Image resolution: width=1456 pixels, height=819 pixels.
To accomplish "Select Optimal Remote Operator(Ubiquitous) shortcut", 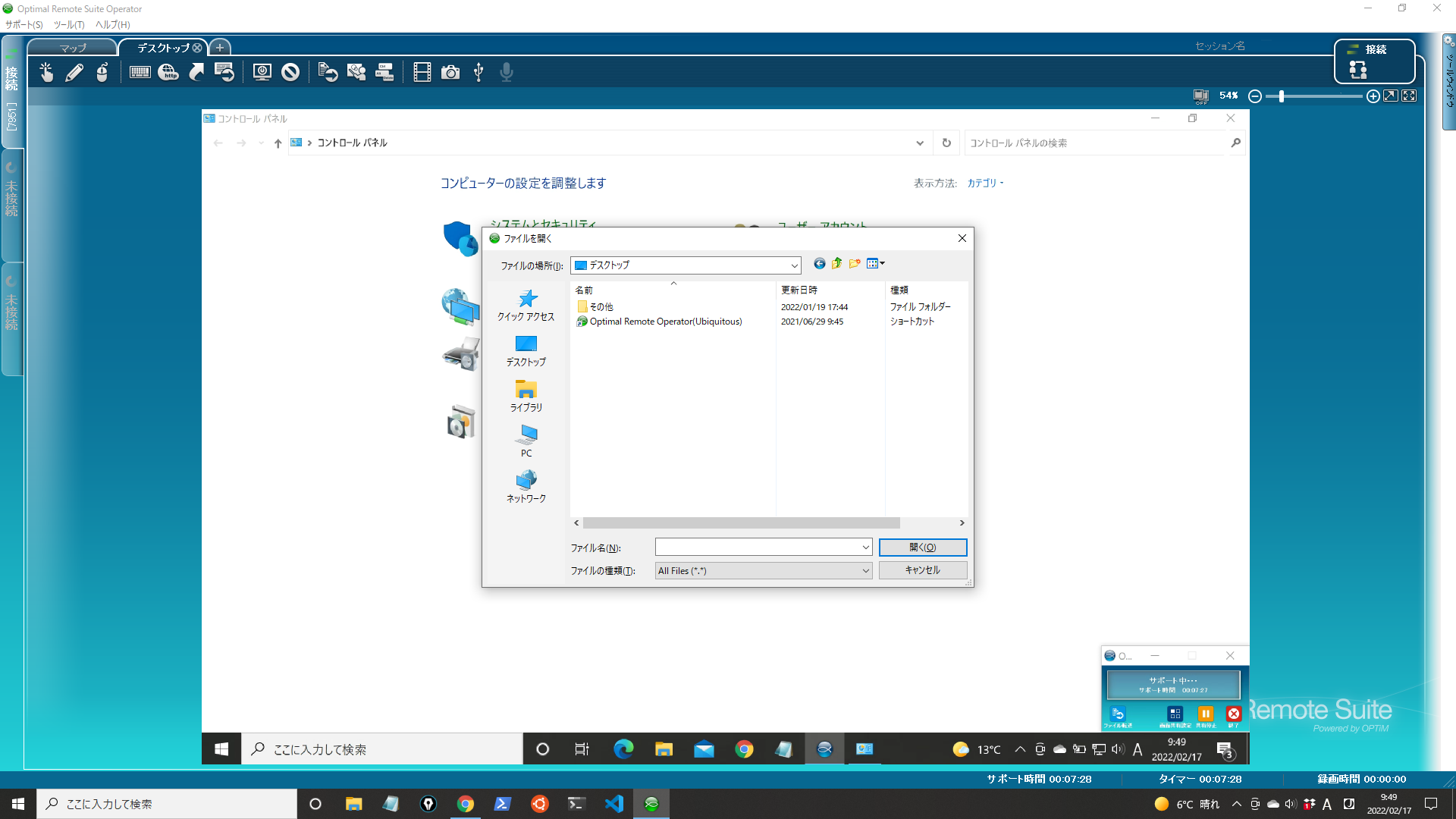I will [x=659, y=322].
